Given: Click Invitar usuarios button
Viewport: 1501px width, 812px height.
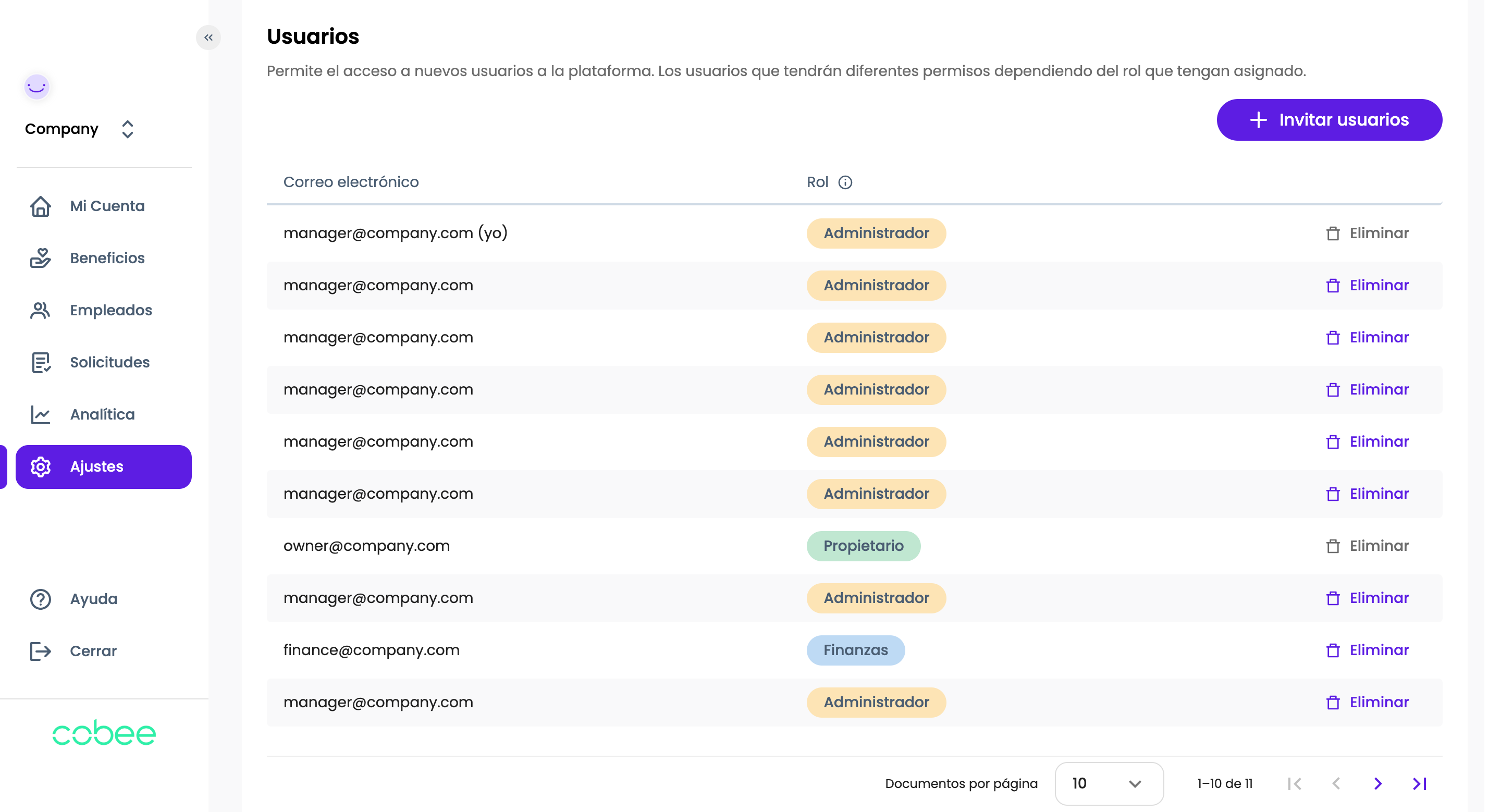Looking at the screenshot, I should tap(1328, 120).
